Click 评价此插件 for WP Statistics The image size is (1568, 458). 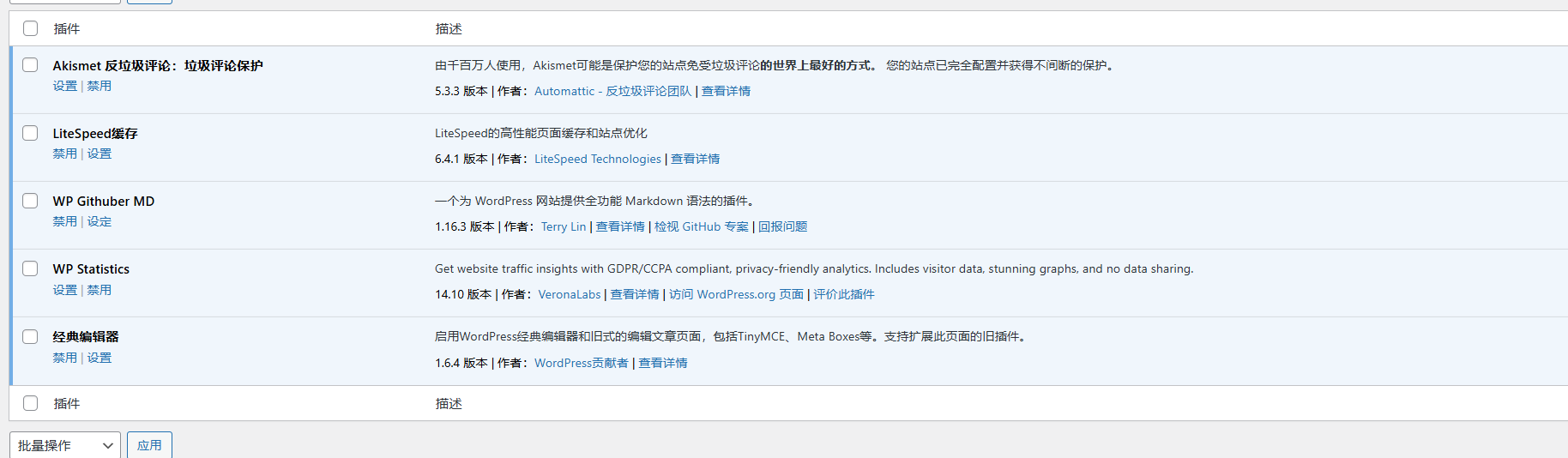pyautogui.click(x=843, y=294)
